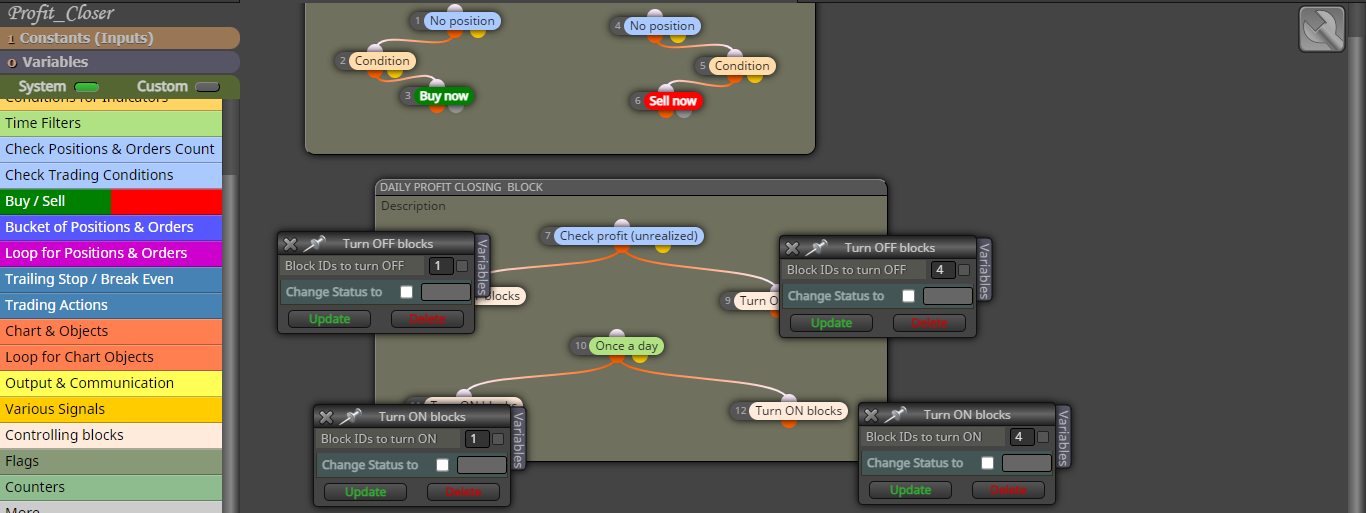This screenshot has height=513, width=1366.
Task: Open Loop for Positions & Orders category
Action: click(111, 254)
